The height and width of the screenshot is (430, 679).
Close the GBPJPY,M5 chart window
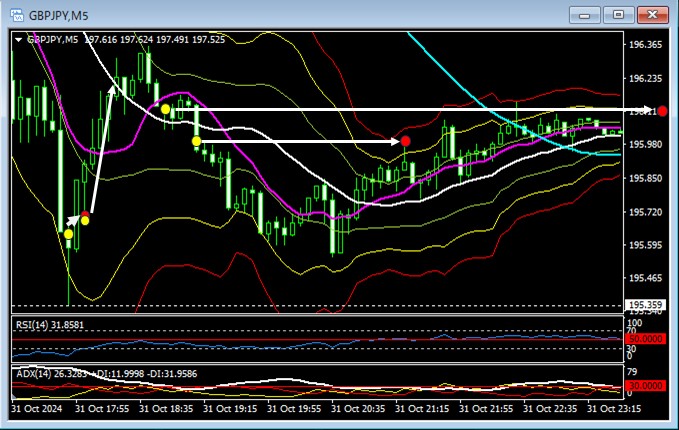[652, 13]
